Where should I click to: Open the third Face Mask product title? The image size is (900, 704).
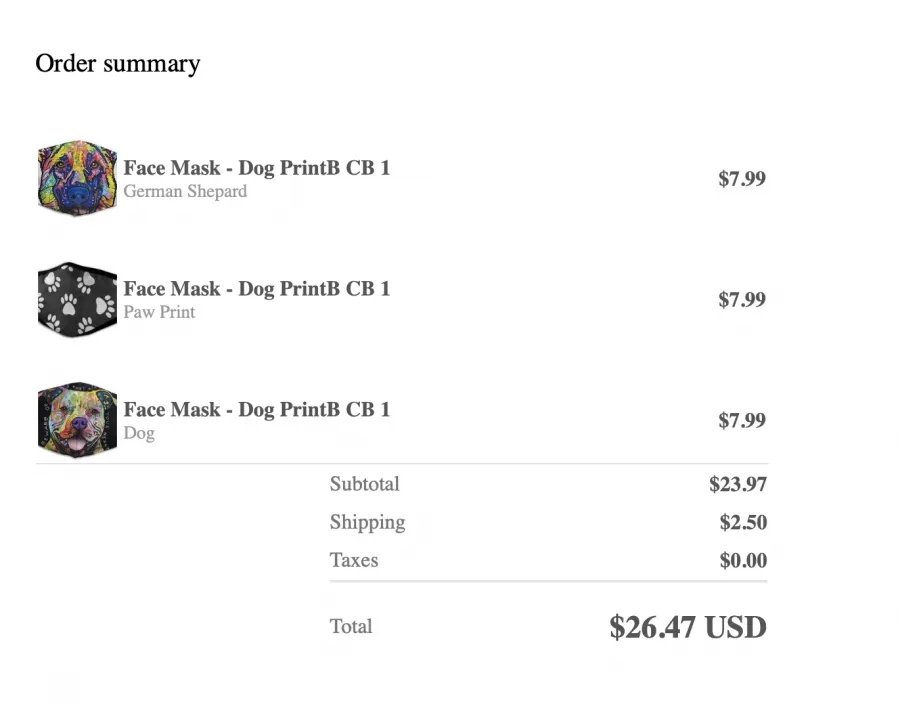[257, 410]
